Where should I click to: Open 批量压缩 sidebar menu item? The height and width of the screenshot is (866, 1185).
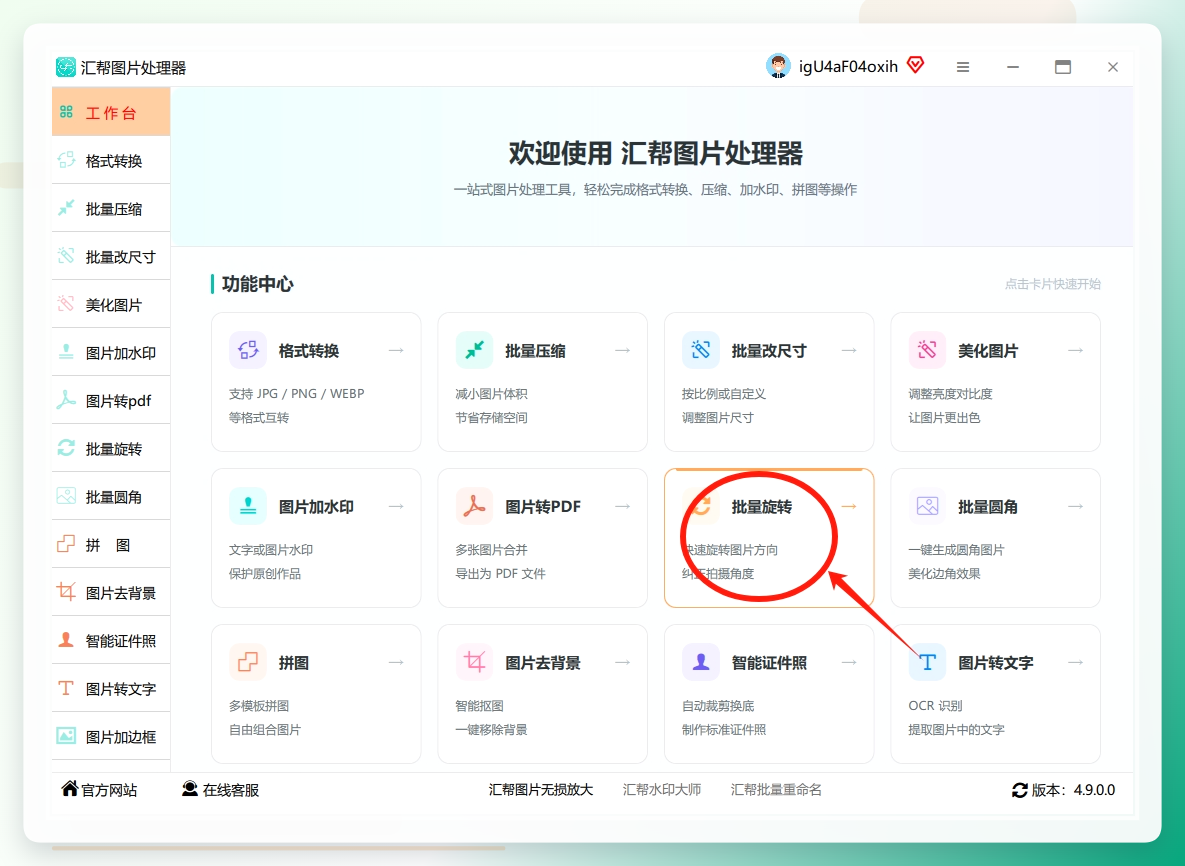click(111, 208)
